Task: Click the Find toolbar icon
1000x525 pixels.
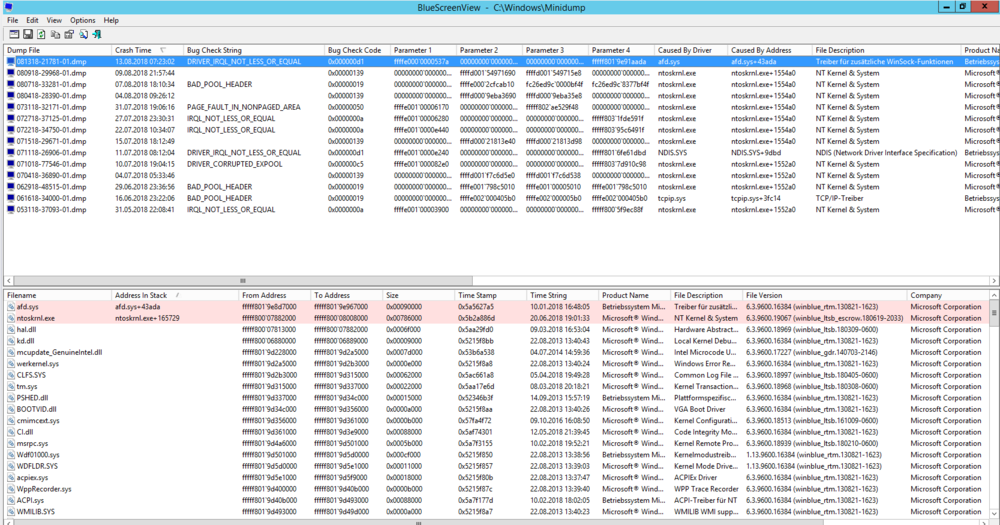Action: (83, 34)
